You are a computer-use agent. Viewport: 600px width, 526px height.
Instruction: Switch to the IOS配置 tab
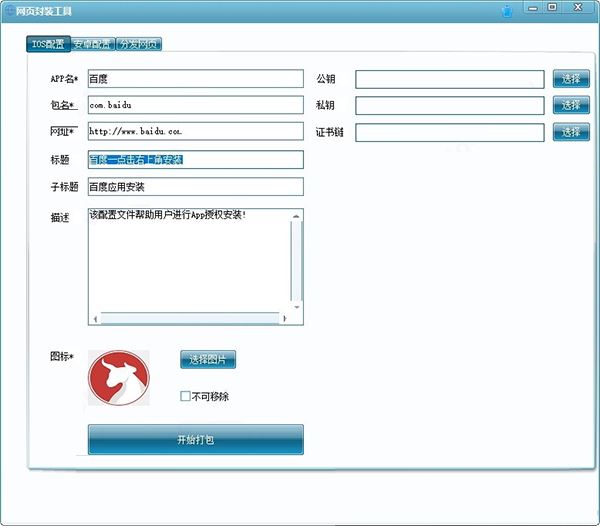point(48,44)
